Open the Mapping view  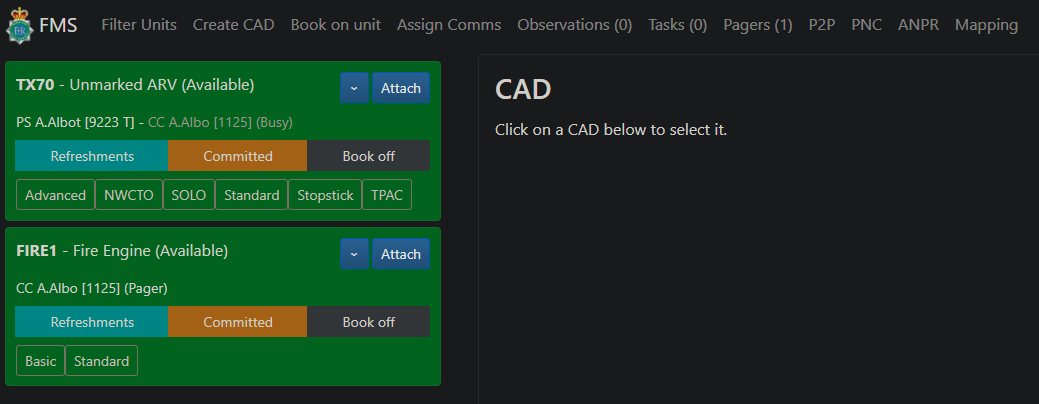click(x=986, y=25)
